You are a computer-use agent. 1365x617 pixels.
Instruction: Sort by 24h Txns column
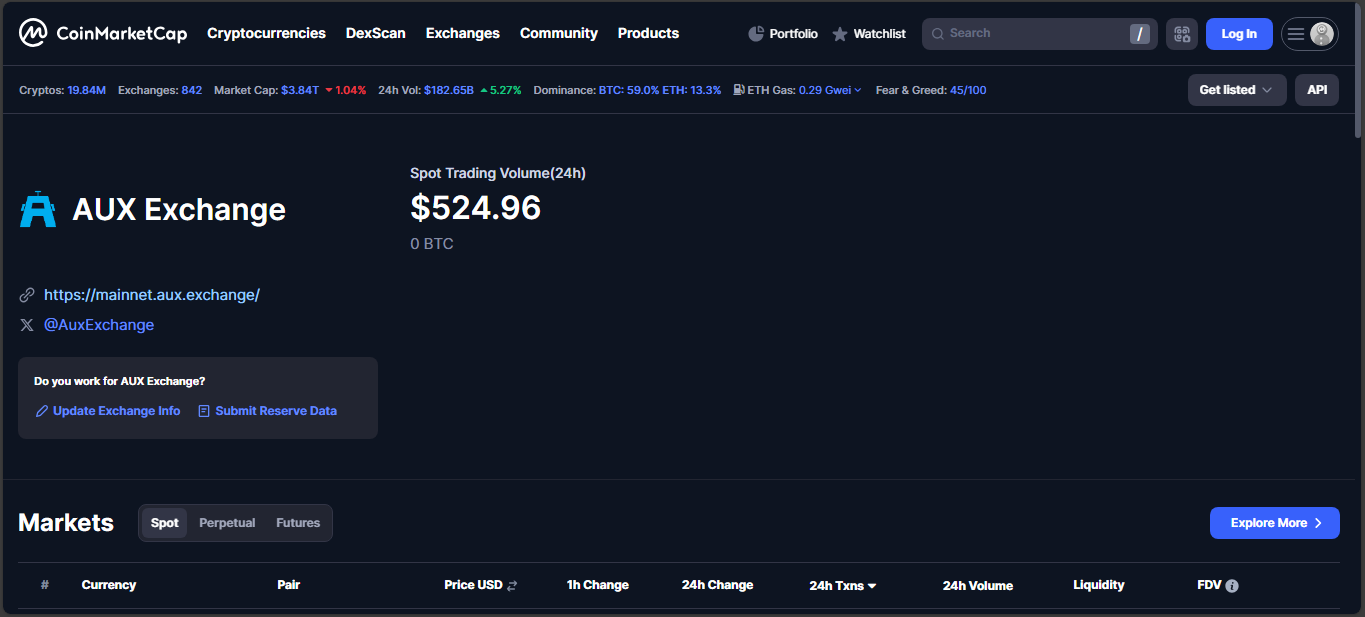click(842, 585)
